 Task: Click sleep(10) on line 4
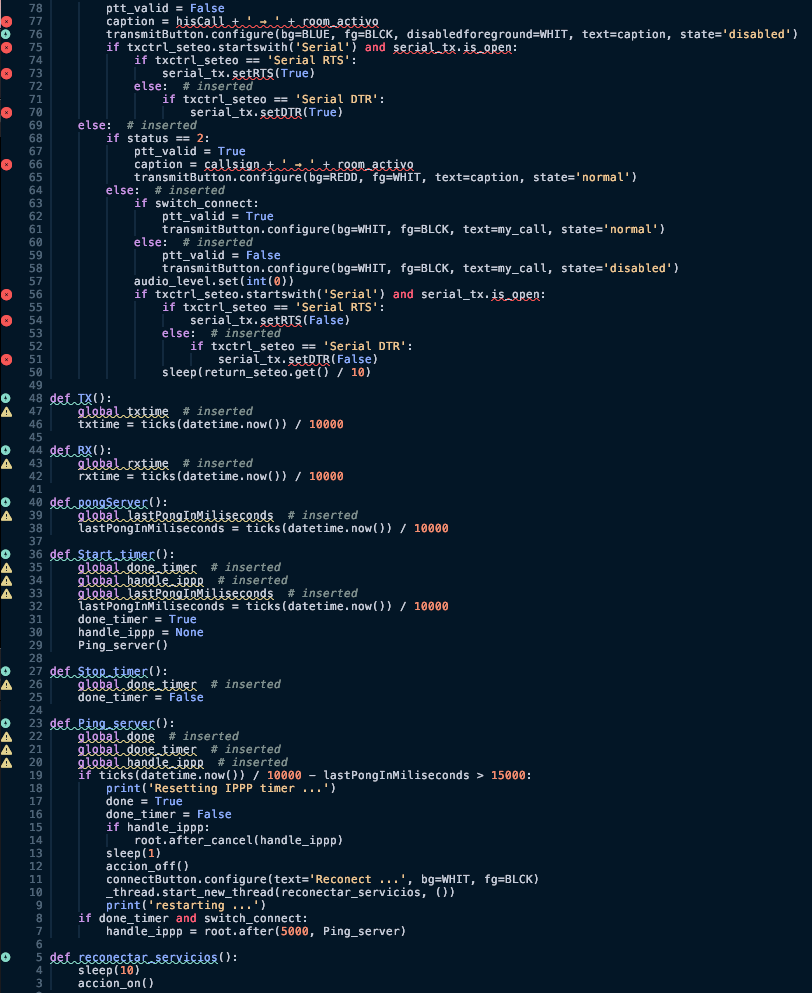click(x=109, y=970)
